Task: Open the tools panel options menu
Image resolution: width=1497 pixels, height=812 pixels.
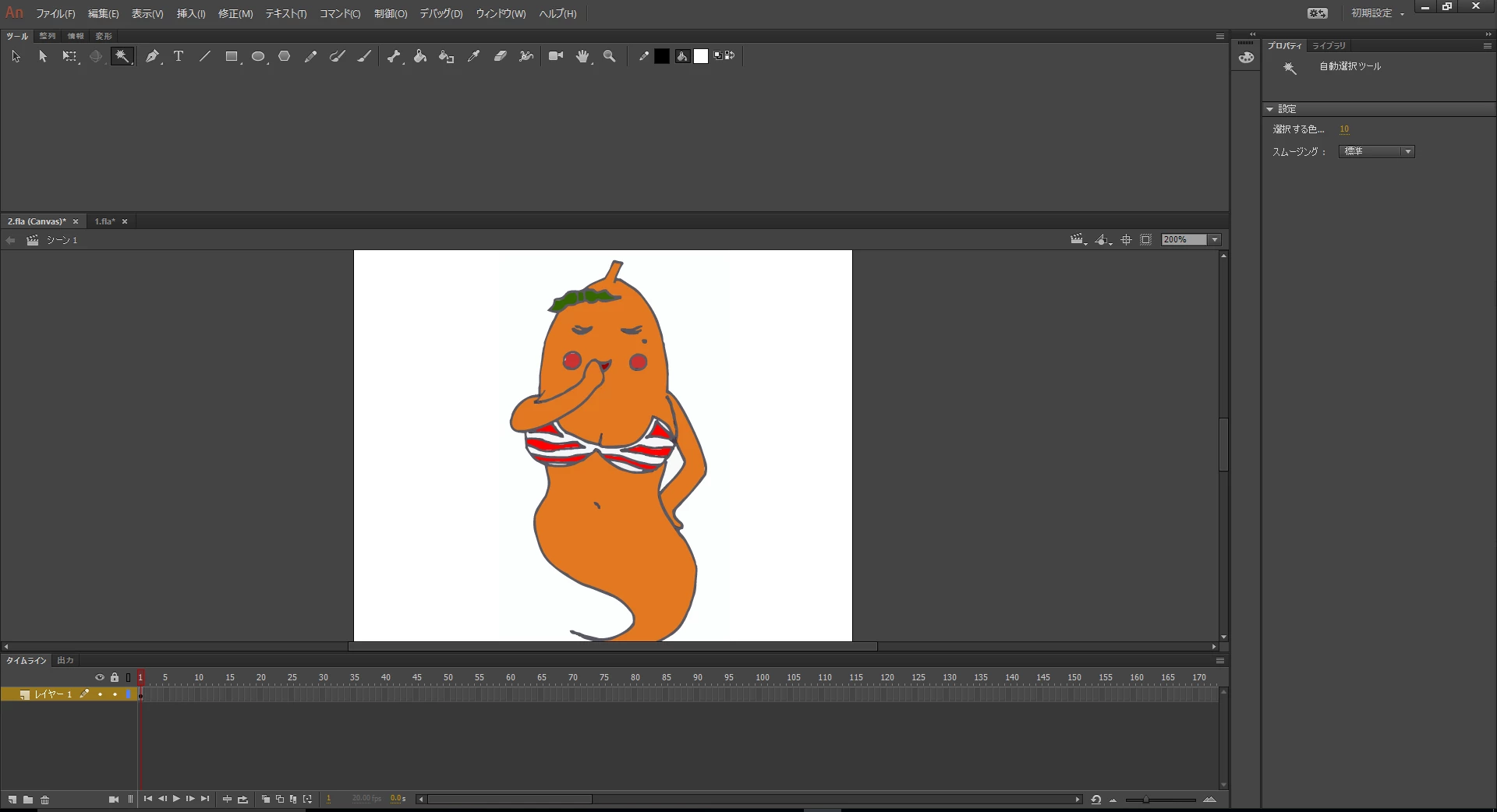Action: tap(1220, 37)
